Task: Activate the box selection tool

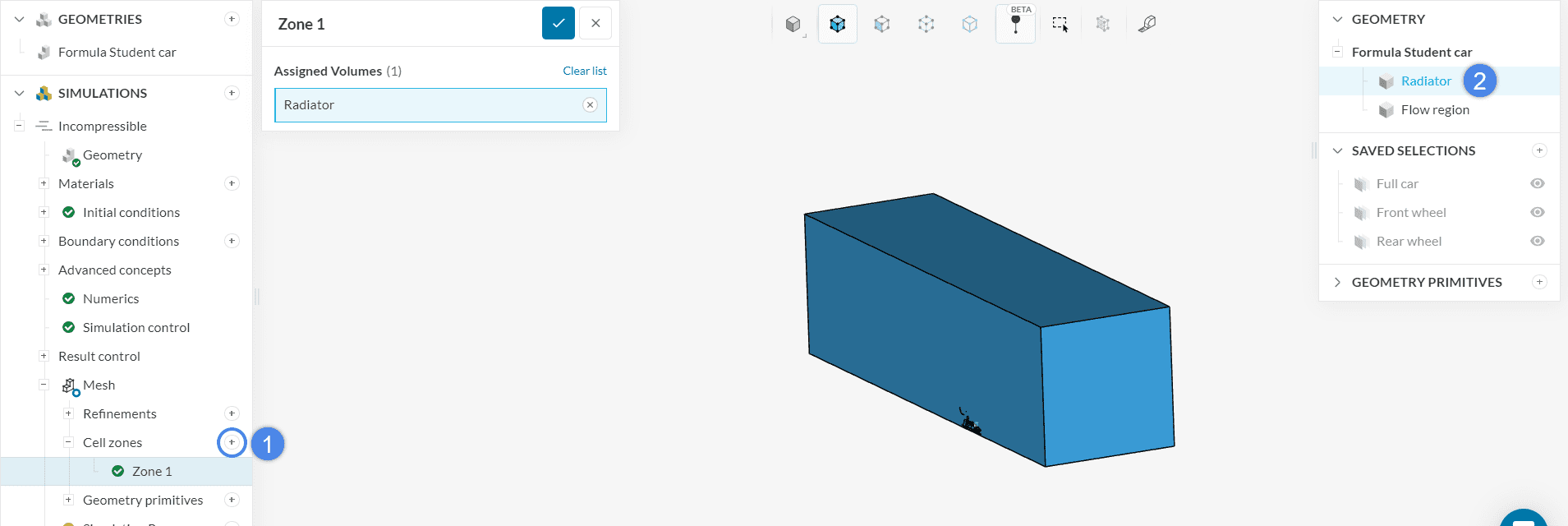Action: [1060, 24]
